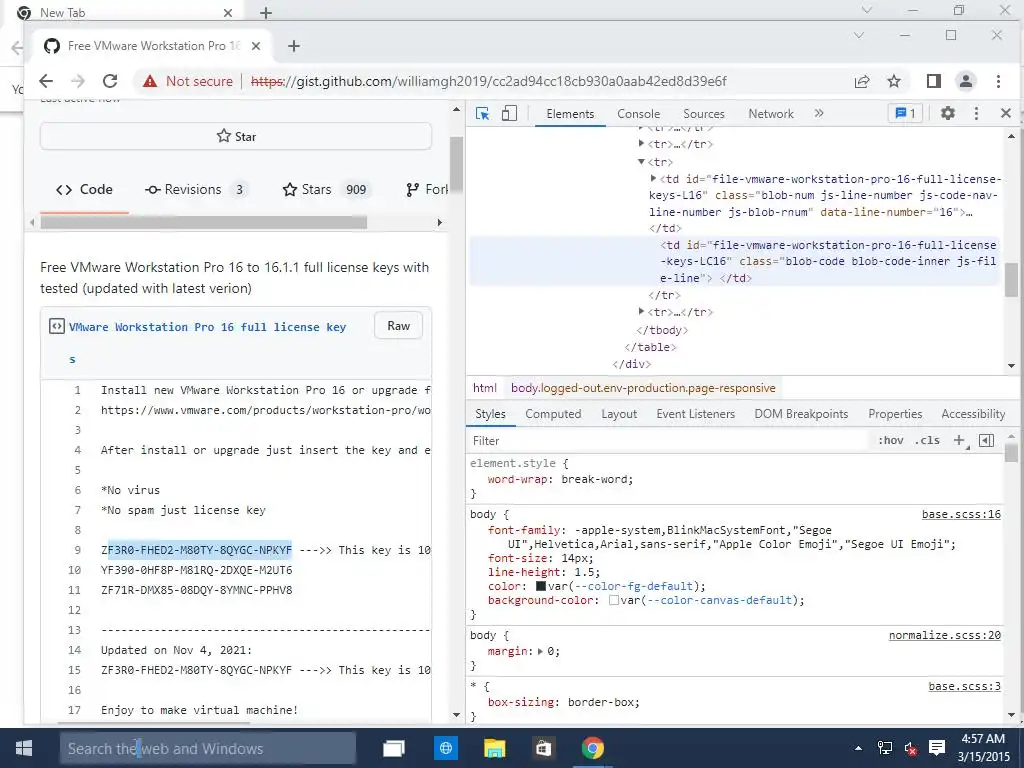The width and height of the screenshot is (1024, 768).
Task: Open Properties tab in DevTools
Action: (x=895, y=414)
